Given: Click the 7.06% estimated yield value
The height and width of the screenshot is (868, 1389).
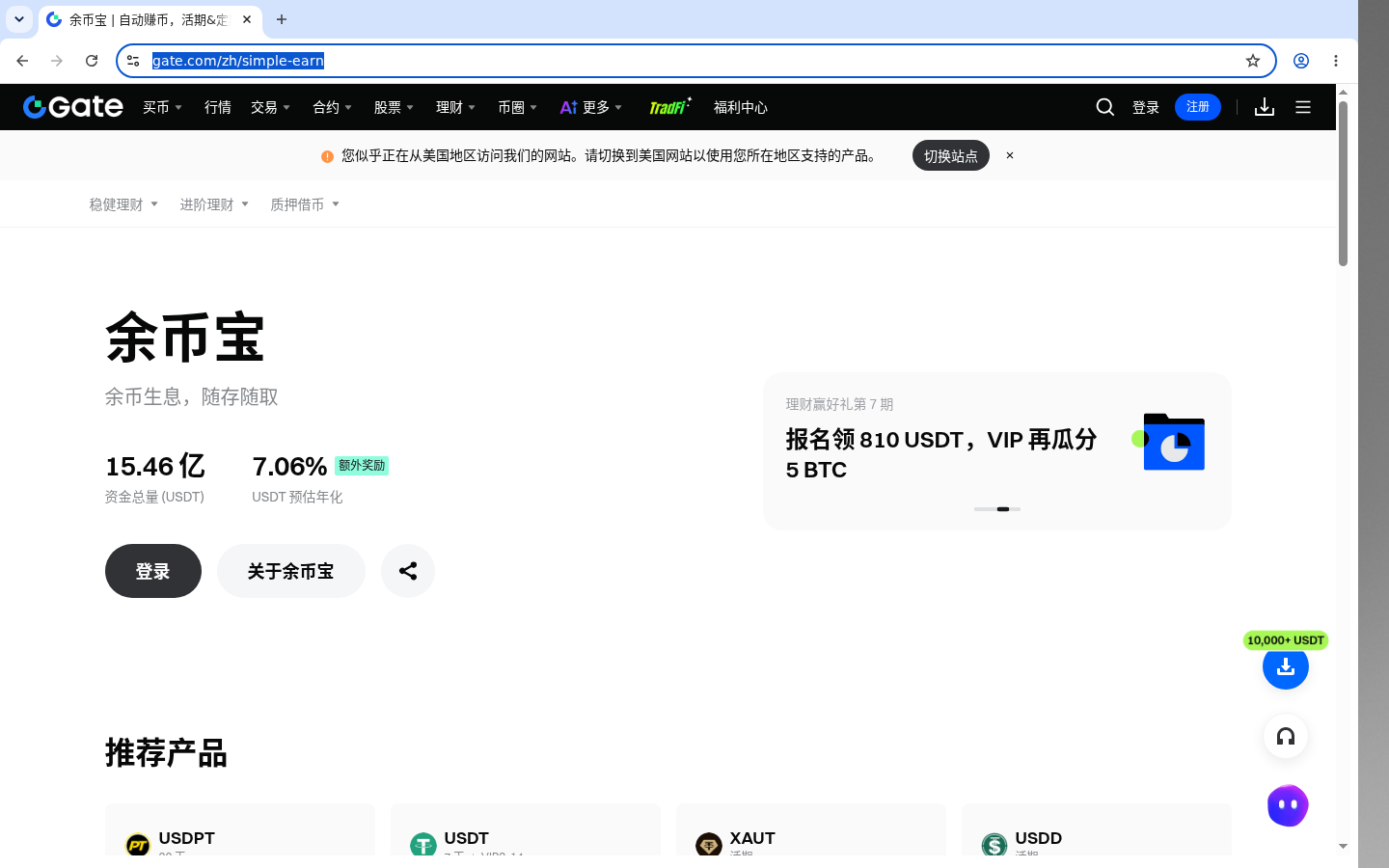Looking at the screenshot, I should pos(289,467).
